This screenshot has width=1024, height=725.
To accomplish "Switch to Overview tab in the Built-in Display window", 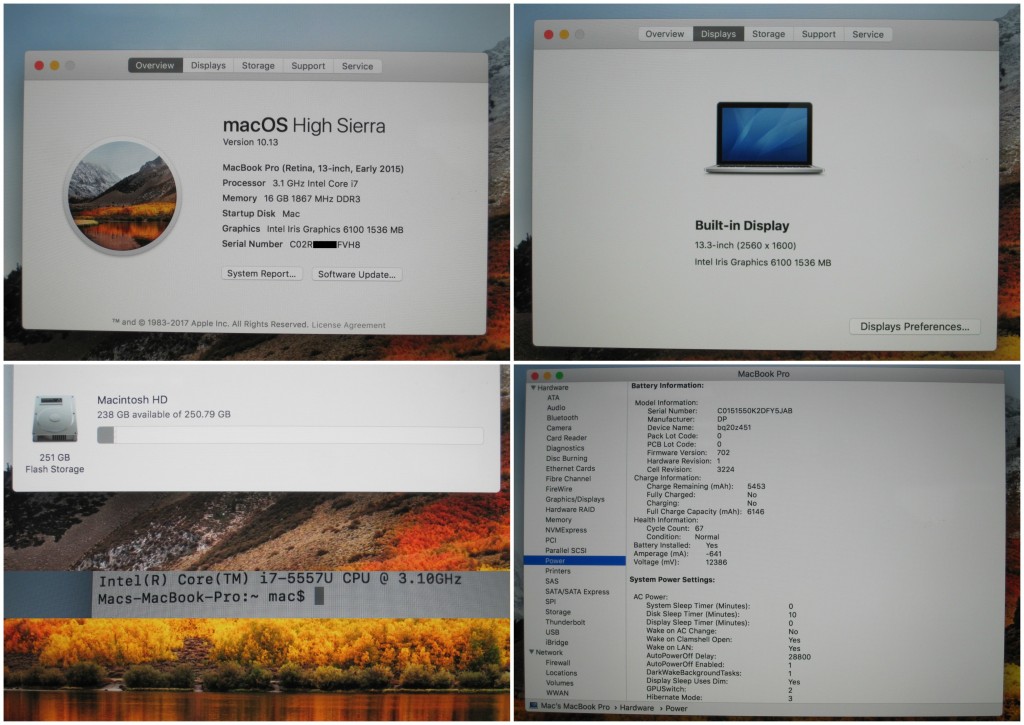I will pyautogui.click(x=665, y=34).
